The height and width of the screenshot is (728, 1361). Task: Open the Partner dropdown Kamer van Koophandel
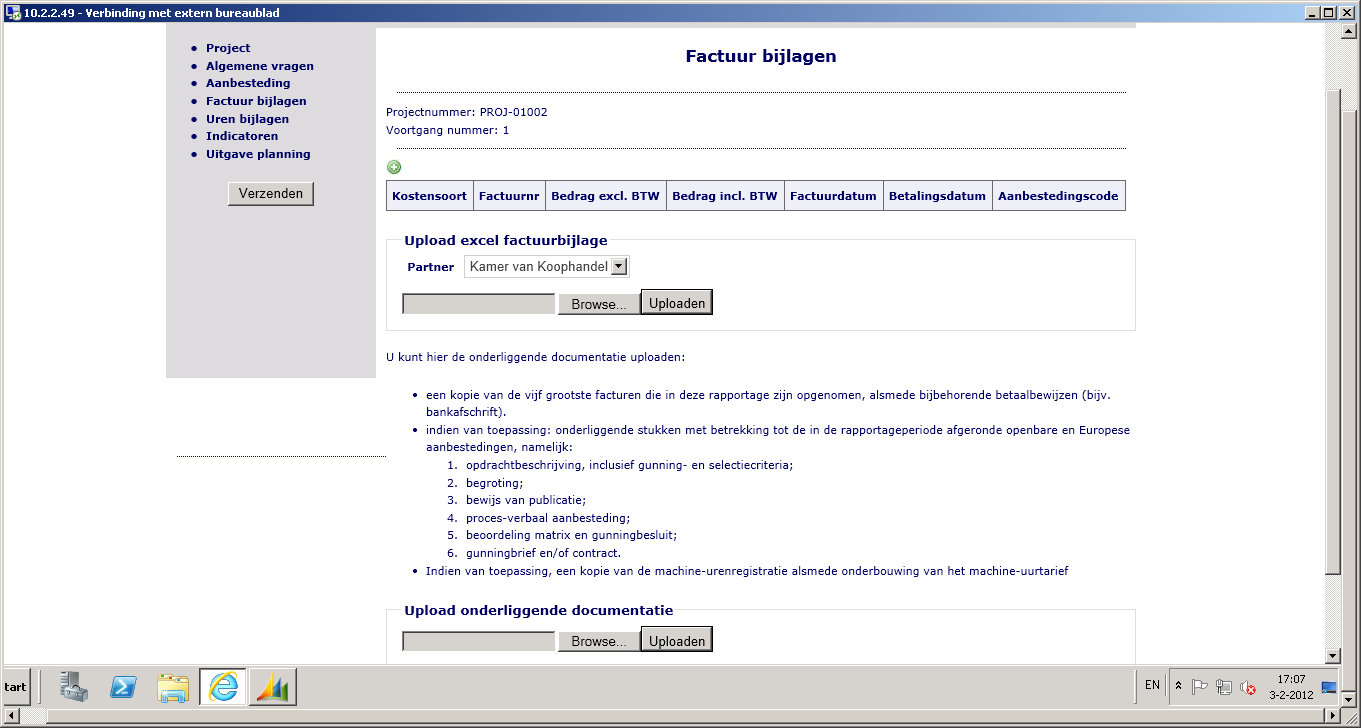[x=547, y=267]
